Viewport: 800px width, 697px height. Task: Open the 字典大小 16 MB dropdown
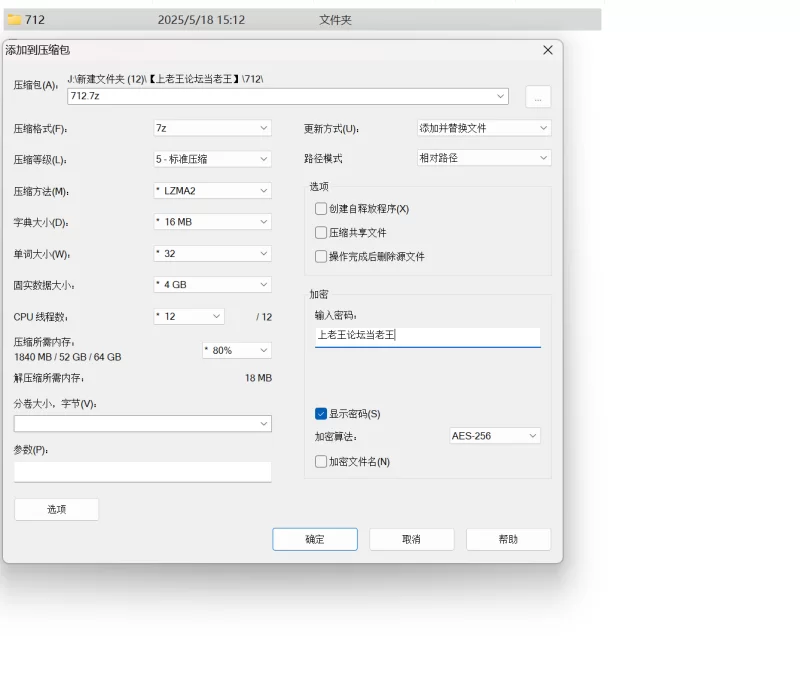(212, 222)
